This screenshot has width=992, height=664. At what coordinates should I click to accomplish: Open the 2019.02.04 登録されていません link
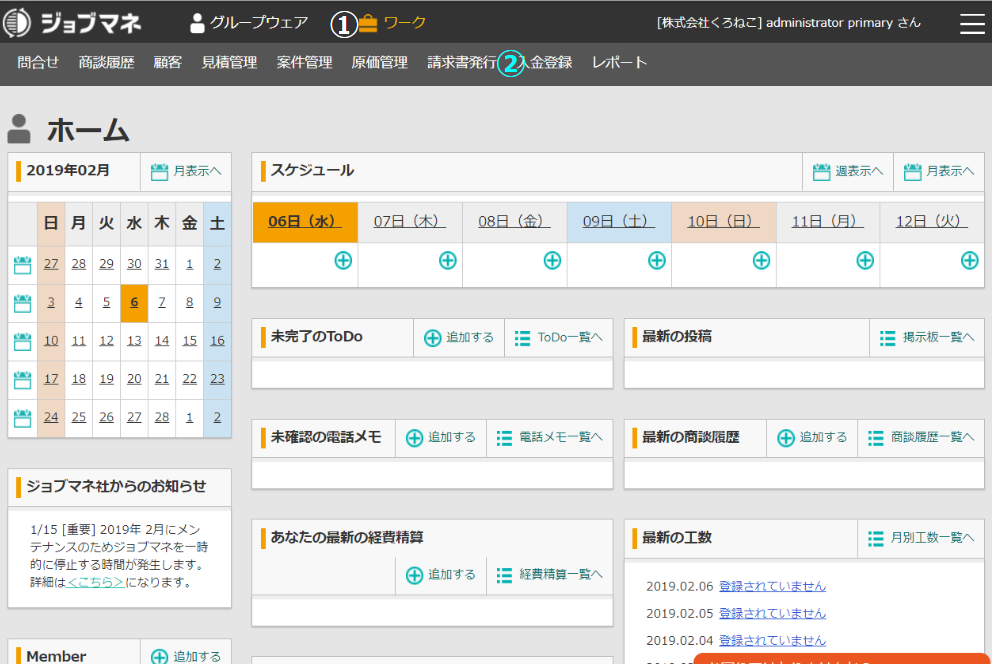pos(772,641)
